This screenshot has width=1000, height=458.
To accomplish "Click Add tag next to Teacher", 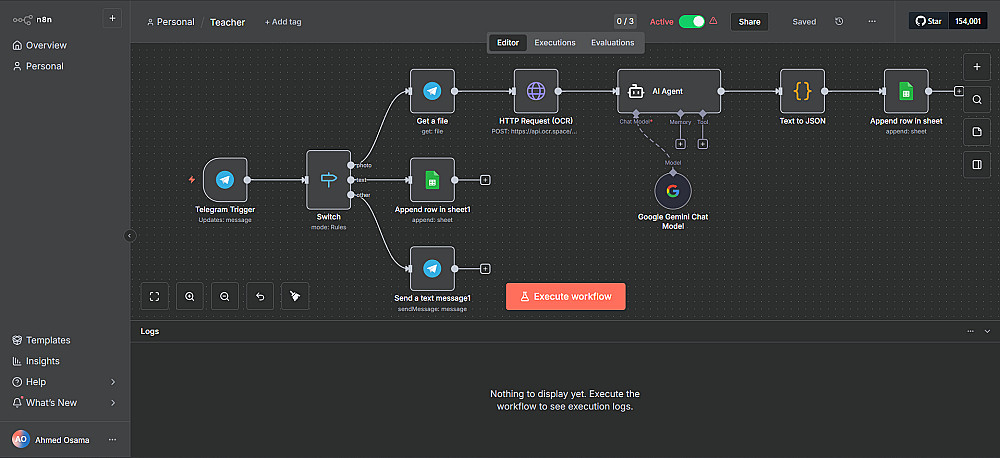I will coord(281,22).
